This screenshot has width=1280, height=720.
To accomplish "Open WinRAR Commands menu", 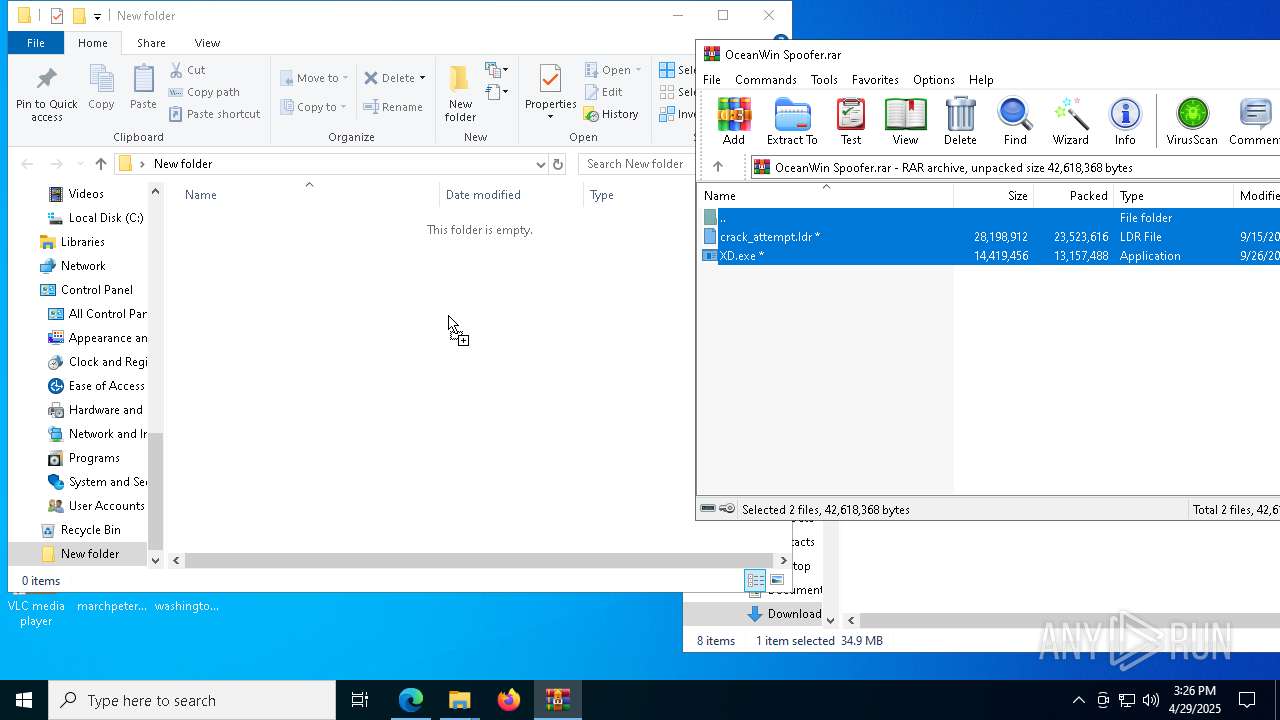I will 766,80.
